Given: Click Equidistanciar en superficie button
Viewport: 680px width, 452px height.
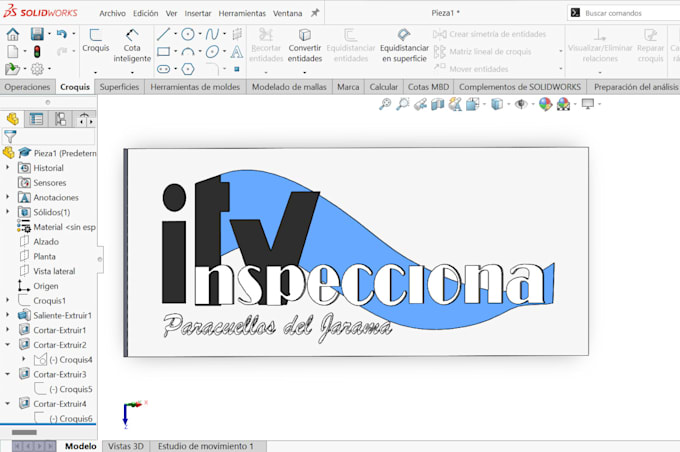Looking at the screenshot, I should pos(404,46).
